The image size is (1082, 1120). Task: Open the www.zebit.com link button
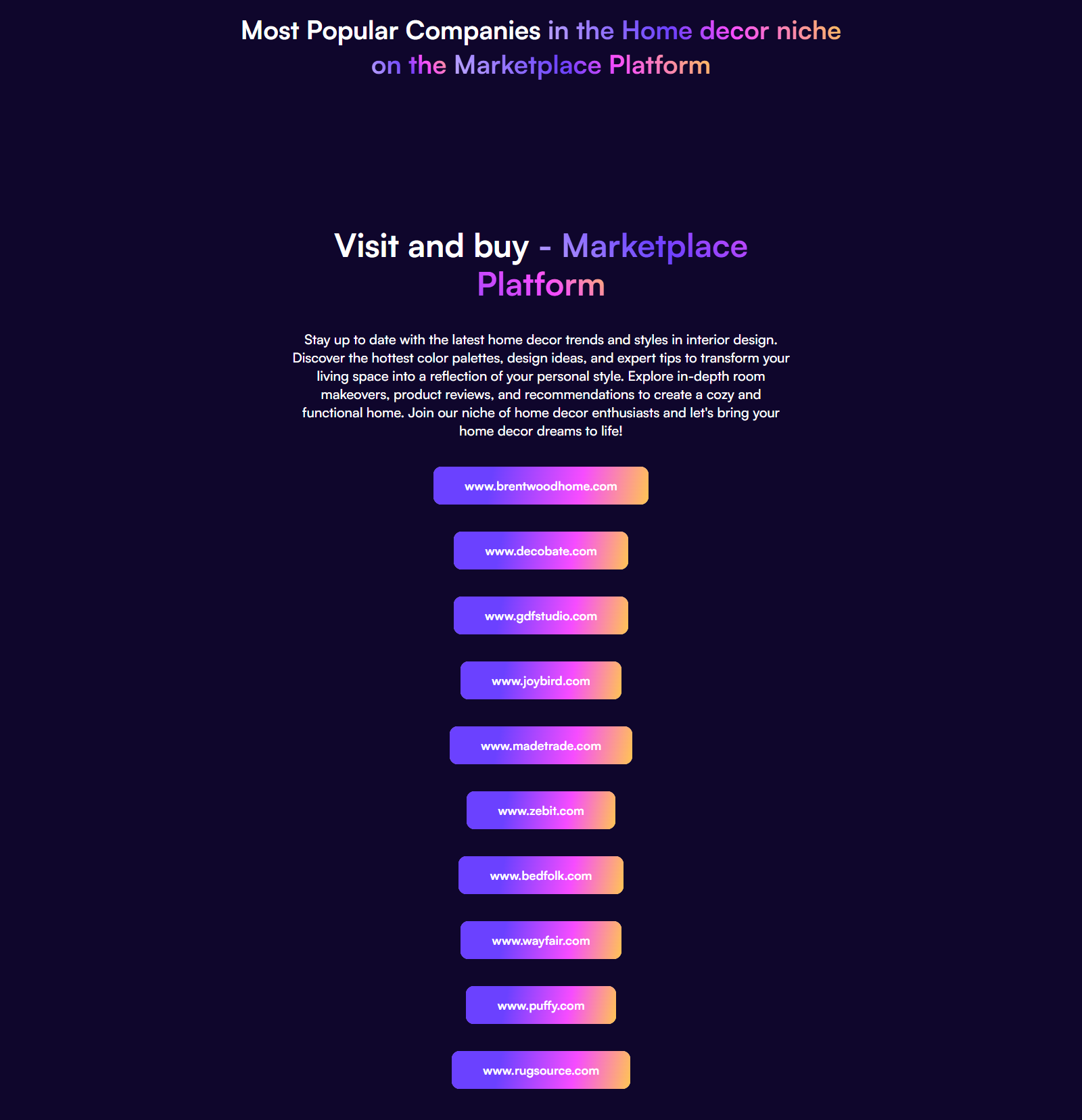[541, 810]
